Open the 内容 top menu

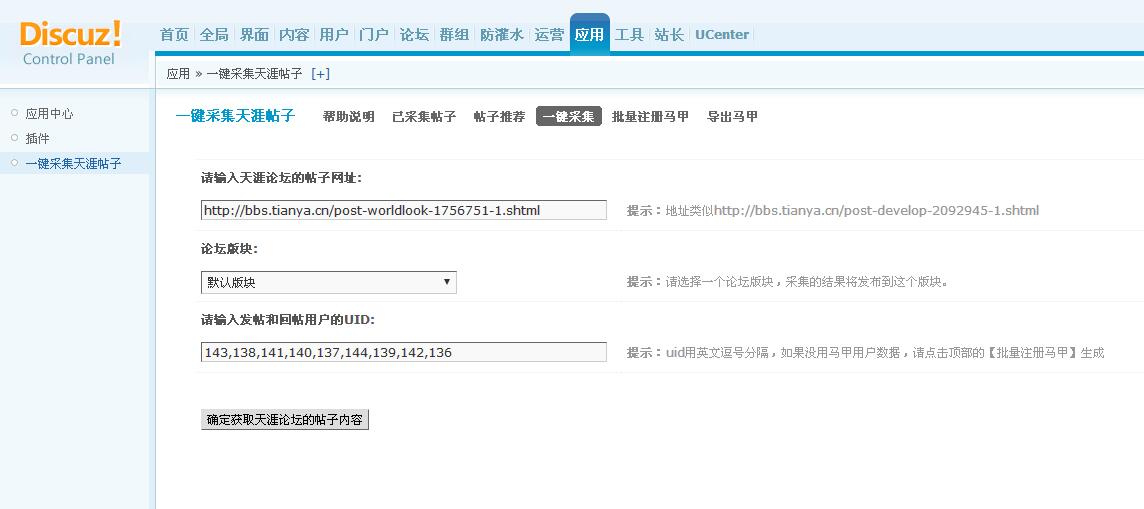coord(294,34)
